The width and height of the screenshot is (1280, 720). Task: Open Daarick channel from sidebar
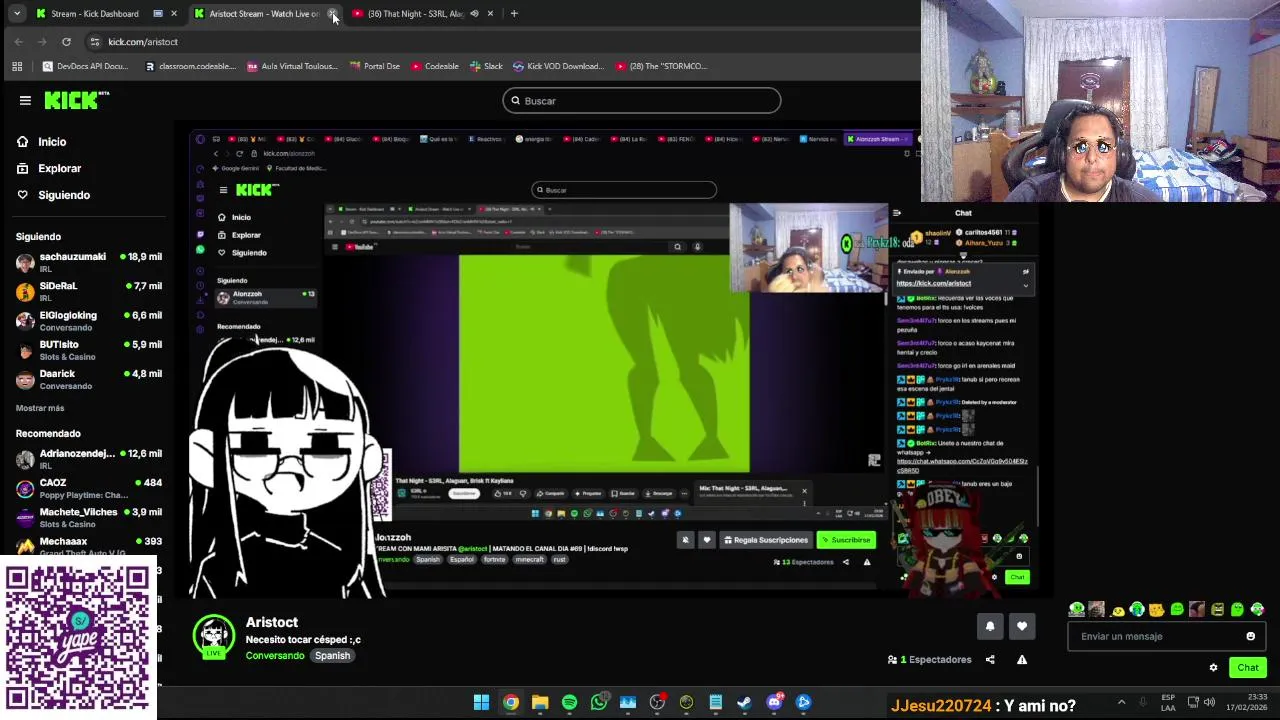click(88, 379)
